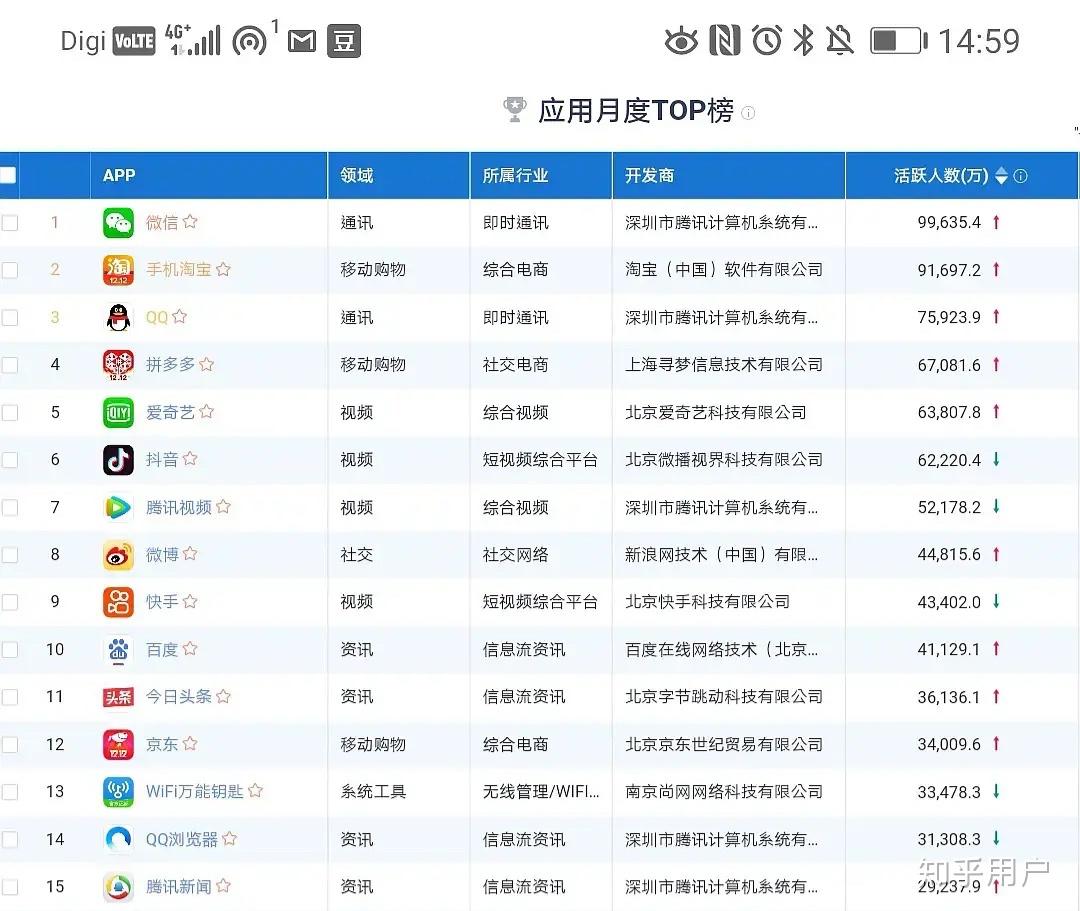Show info icon in 活跃人数 header
1080x911 pixels.
1021,176
